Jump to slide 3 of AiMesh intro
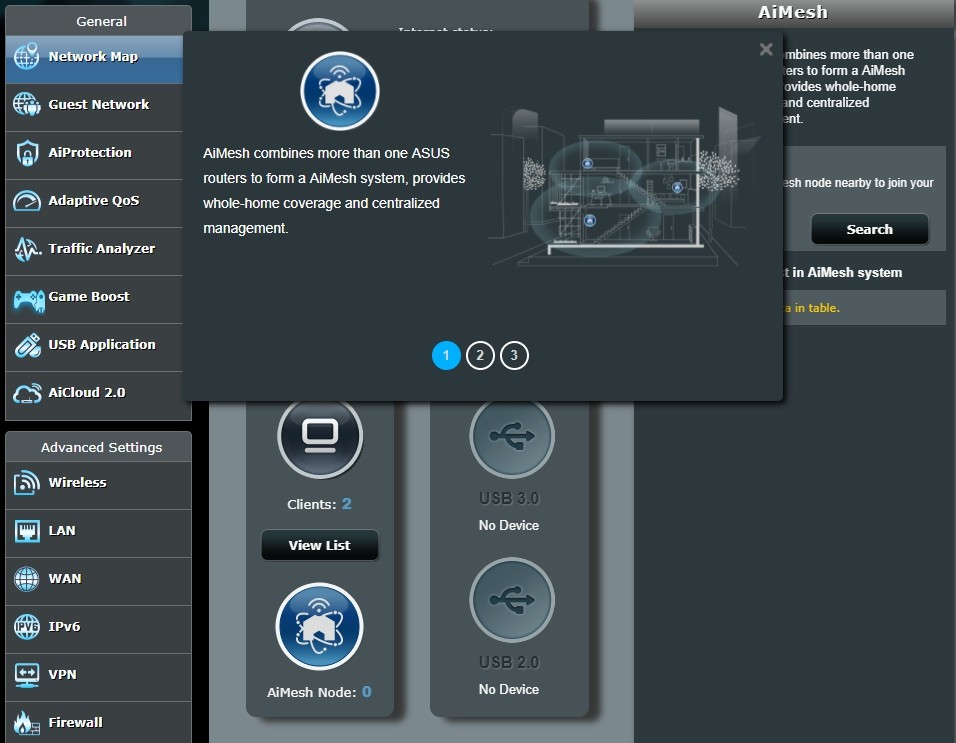 (x=514, y=355)
